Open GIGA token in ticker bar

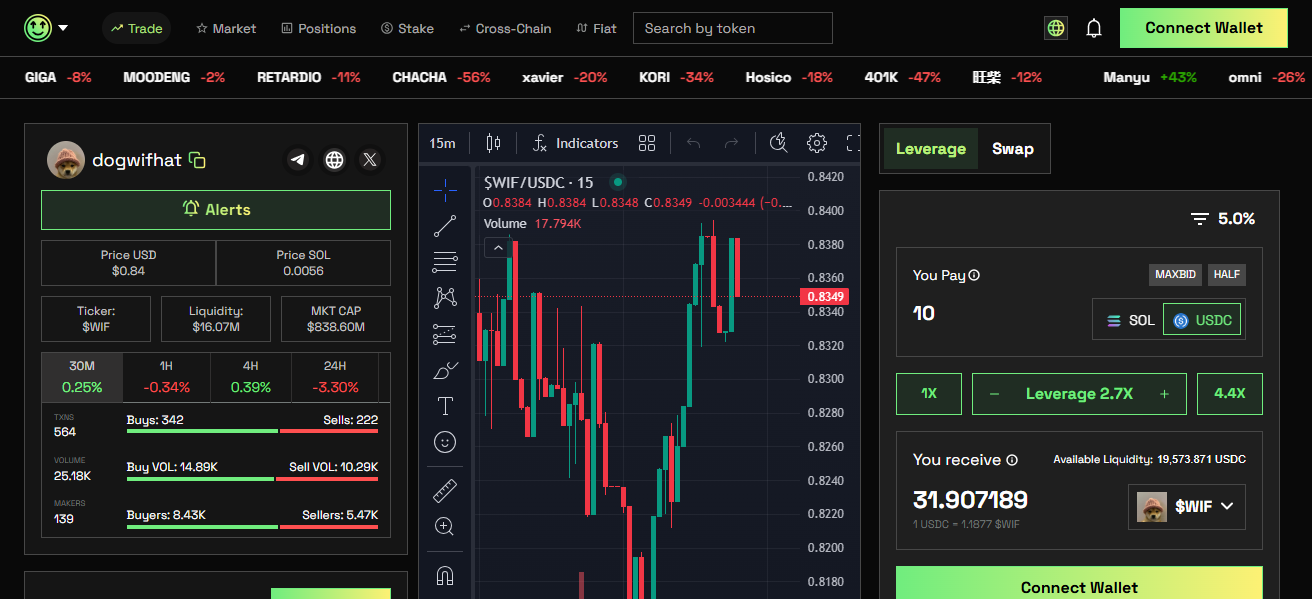click(57, 77)
